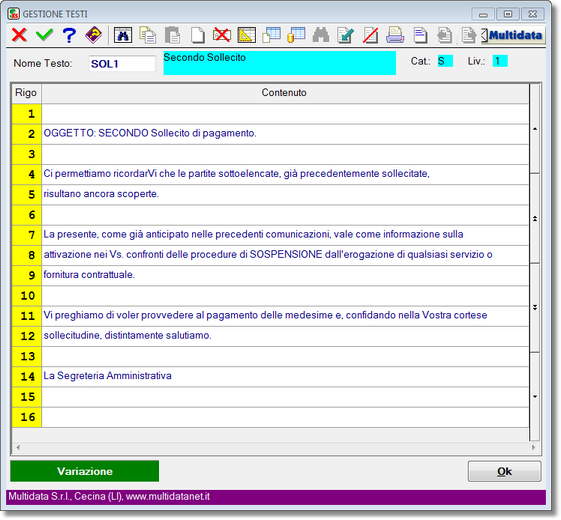Page up with double up arrow
This screenshot has width=561, height=520.
pyautogui.click(x=535, y=219)
